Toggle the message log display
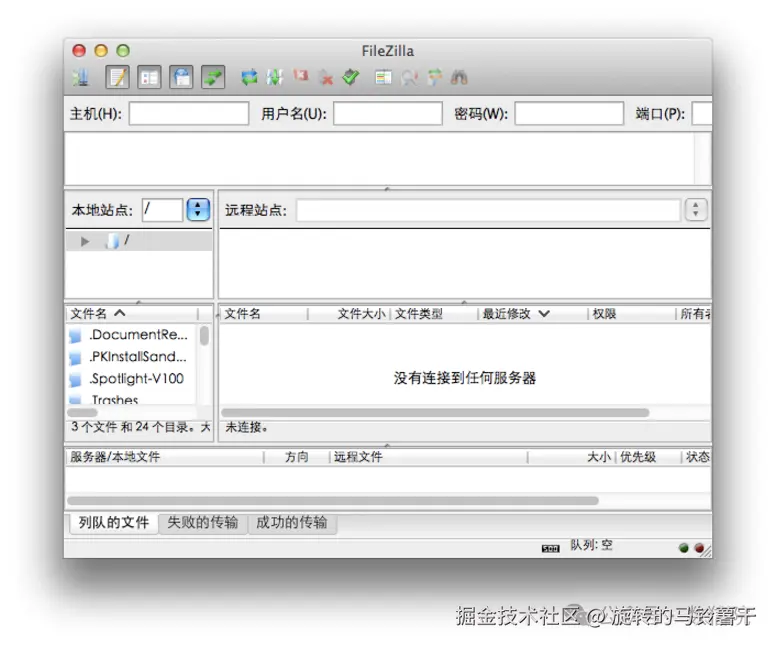Viewport: 775px width, 646px height. [118, 77]
